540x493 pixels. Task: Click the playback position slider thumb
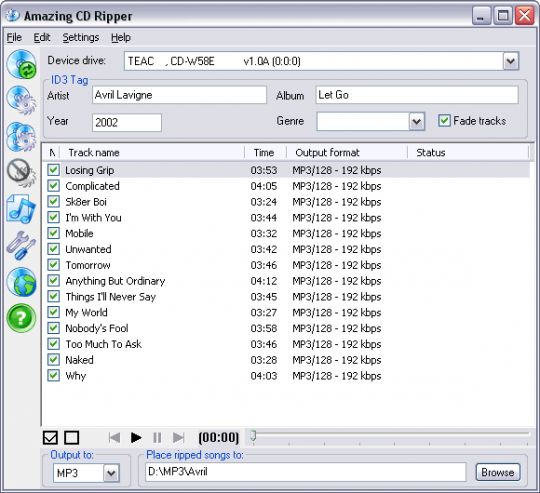coord(253,436)
